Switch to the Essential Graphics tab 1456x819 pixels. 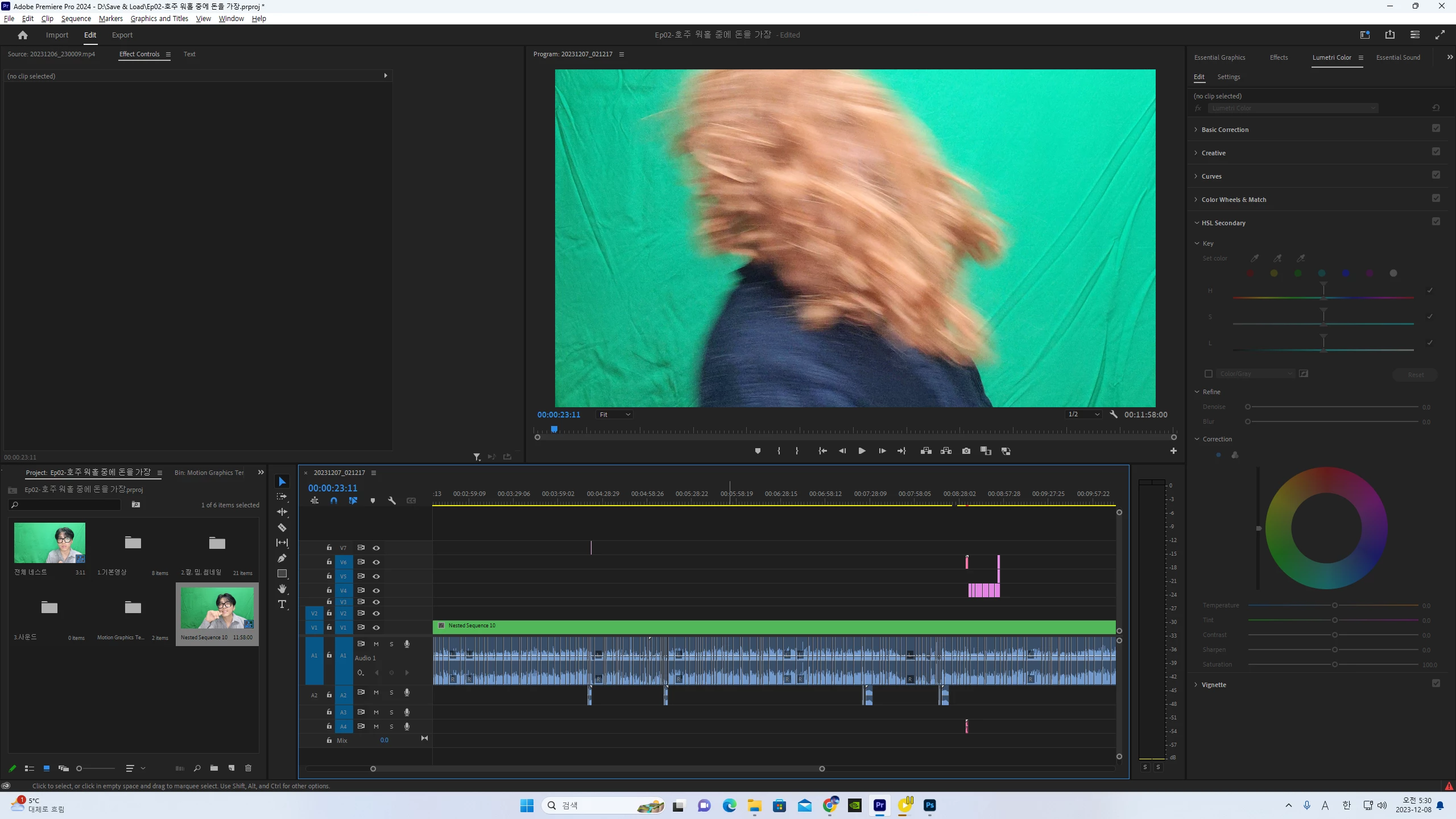point(1219,57)
